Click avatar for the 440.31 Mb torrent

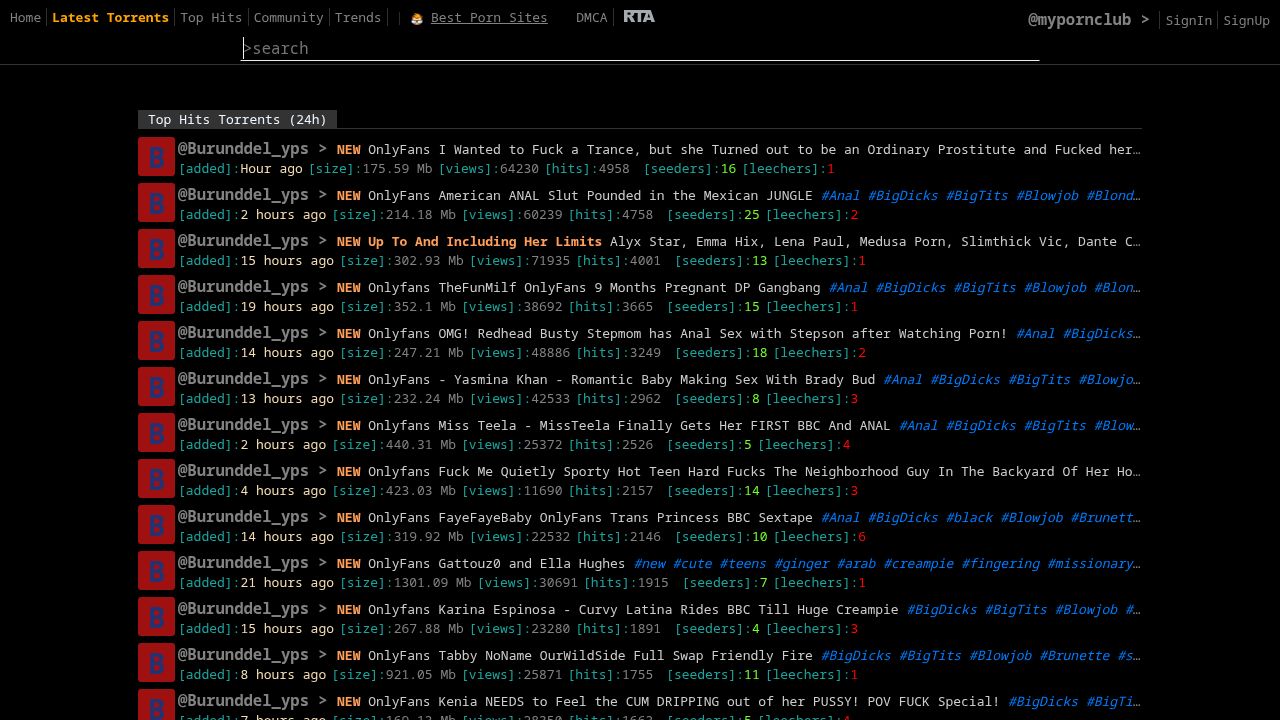156,433
